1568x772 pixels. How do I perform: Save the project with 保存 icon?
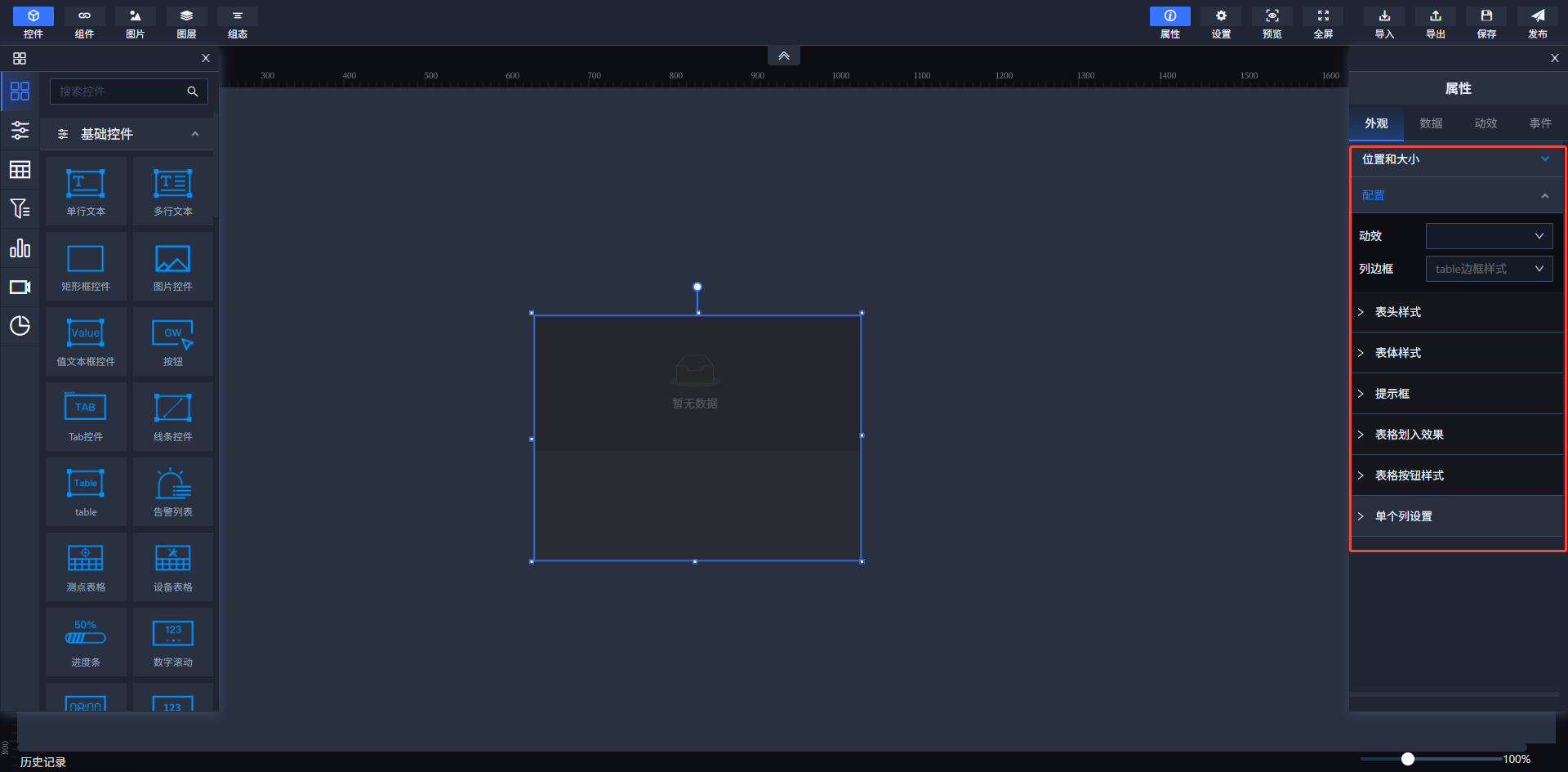coord(1486,23)
